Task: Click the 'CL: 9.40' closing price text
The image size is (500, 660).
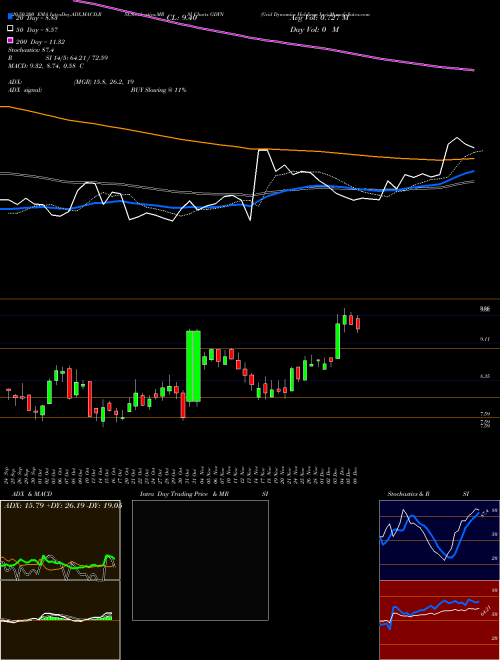Action: [182, 18]
